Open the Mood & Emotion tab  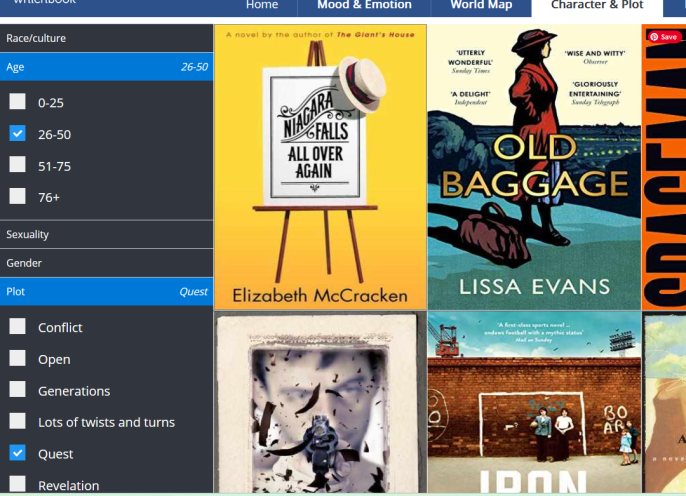pyautogui.click(x=364, y=6)
